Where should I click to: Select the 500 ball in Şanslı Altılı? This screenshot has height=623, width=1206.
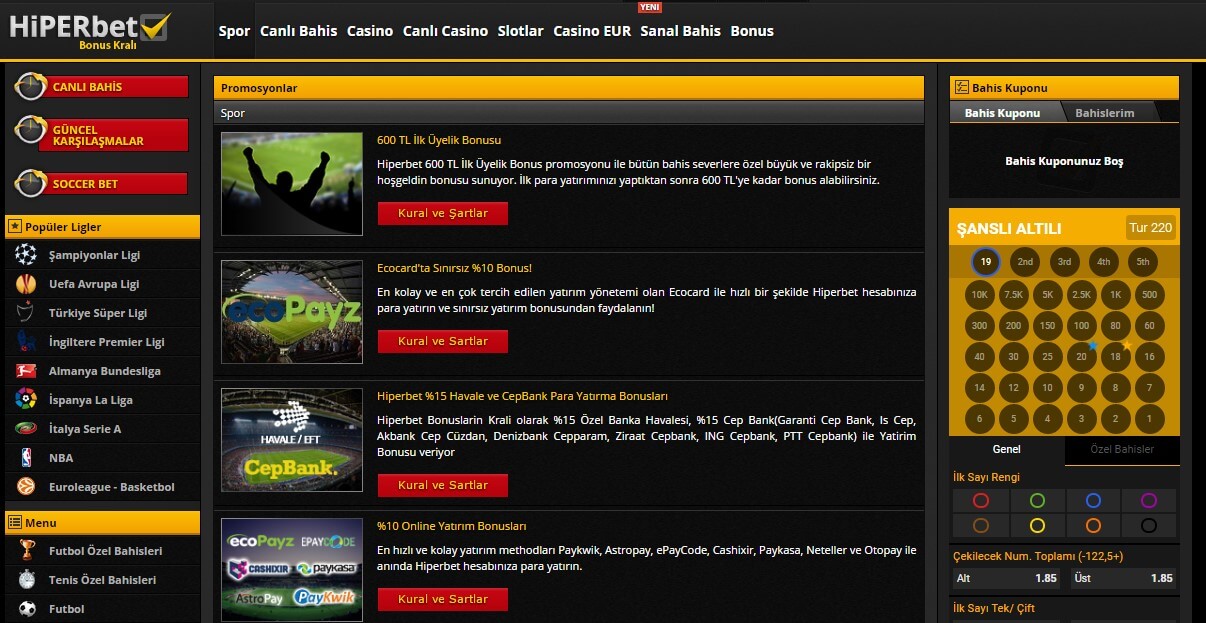[x=1150, y=295]
